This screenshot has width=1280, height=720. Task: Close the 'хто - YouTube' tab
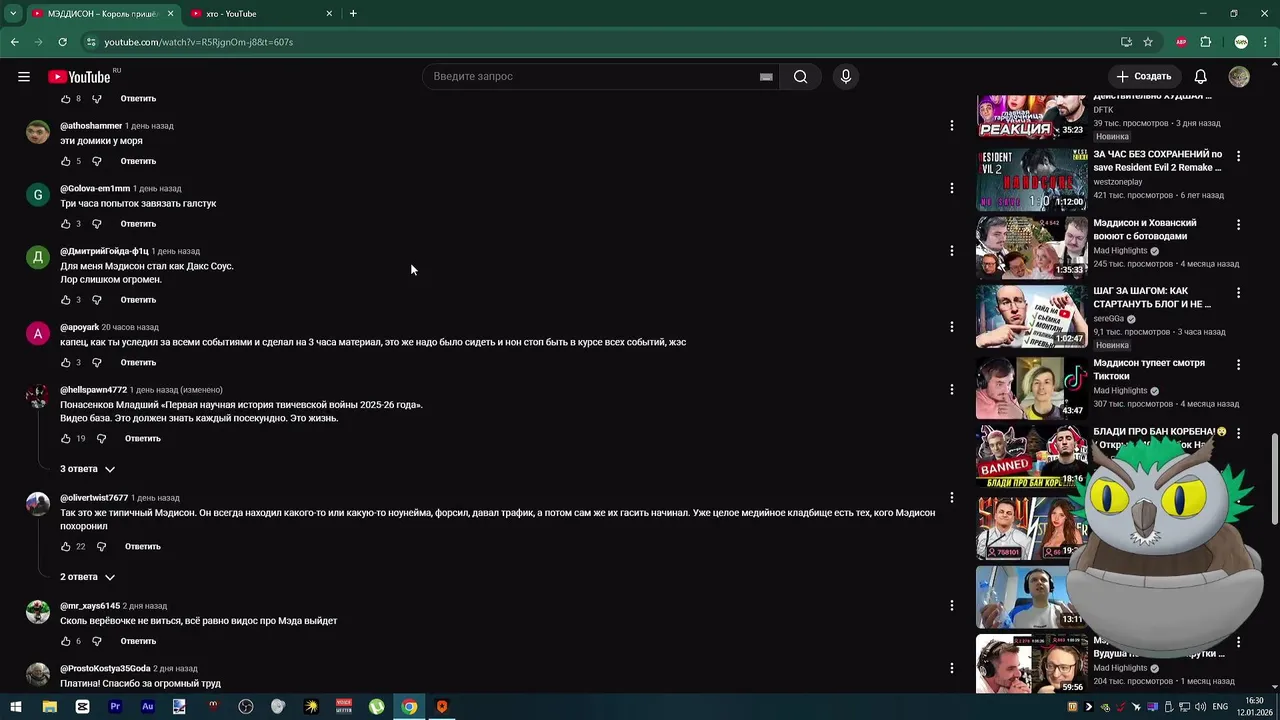pyautogui.click(x=329, y=14)
